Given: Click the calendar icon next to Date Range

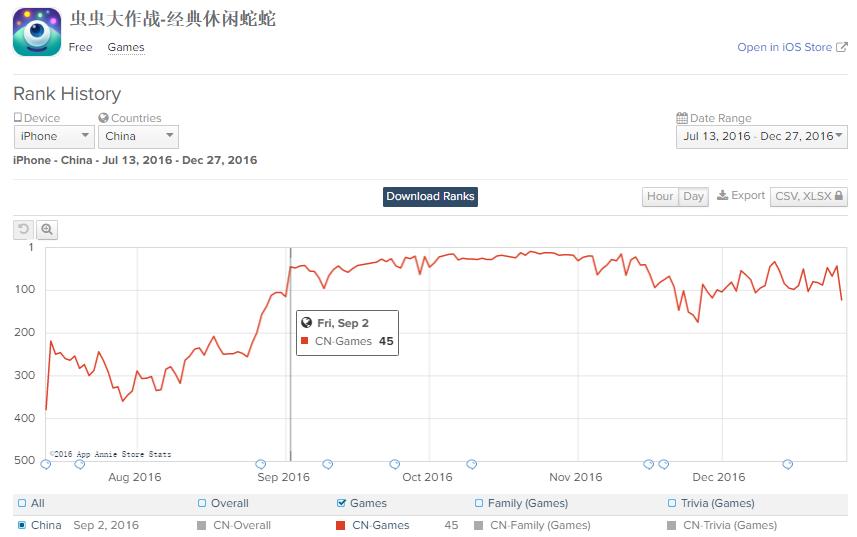Looking at the screenshot, I should pos(682,118).
